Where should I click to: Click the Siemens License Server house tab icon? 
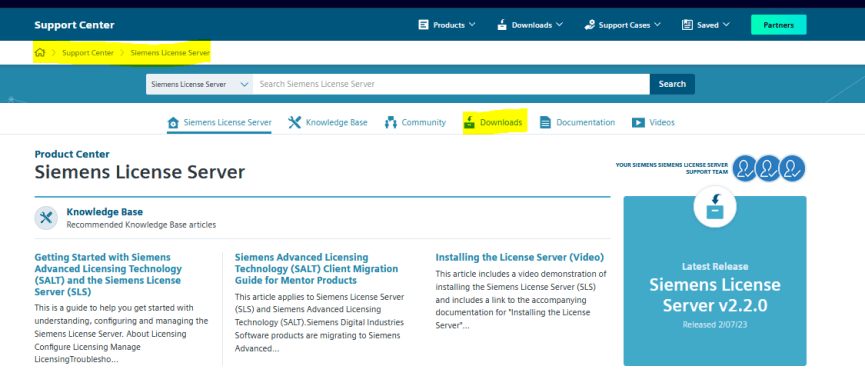173,122
